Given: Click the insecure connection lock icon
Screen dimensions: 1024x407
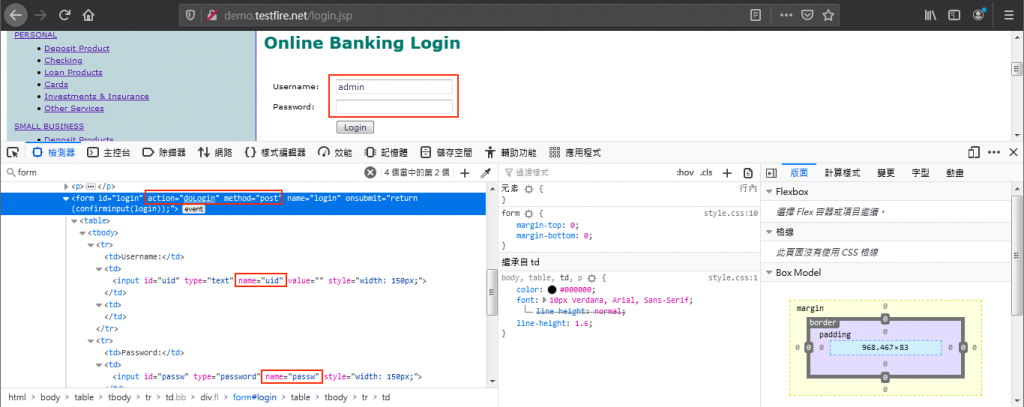Looking at the screenshot, I should click(212, 14).
